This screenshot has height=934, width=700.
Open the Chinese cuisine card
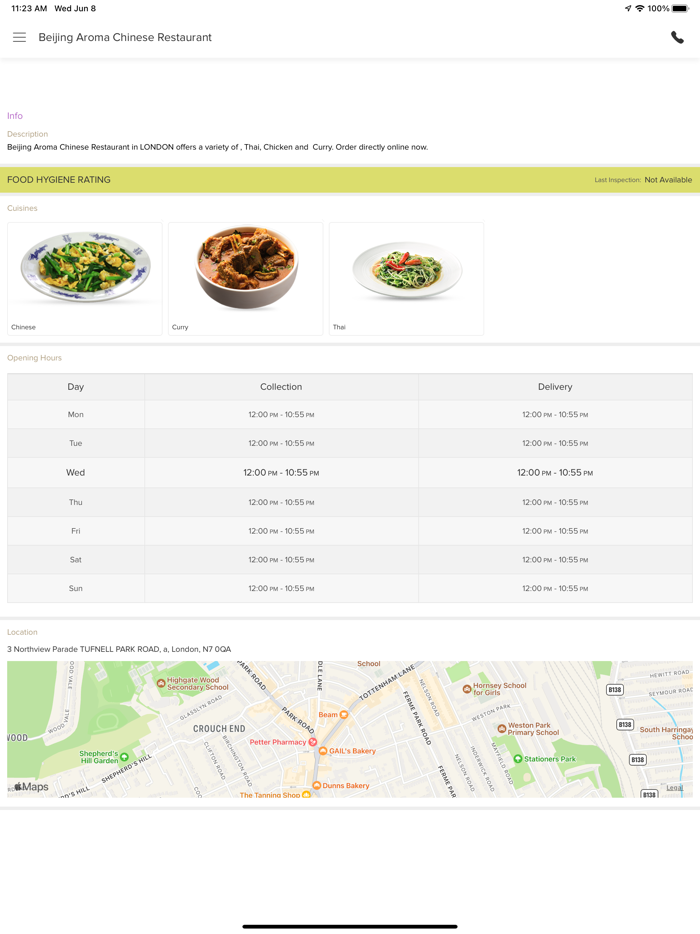point(85,278)
